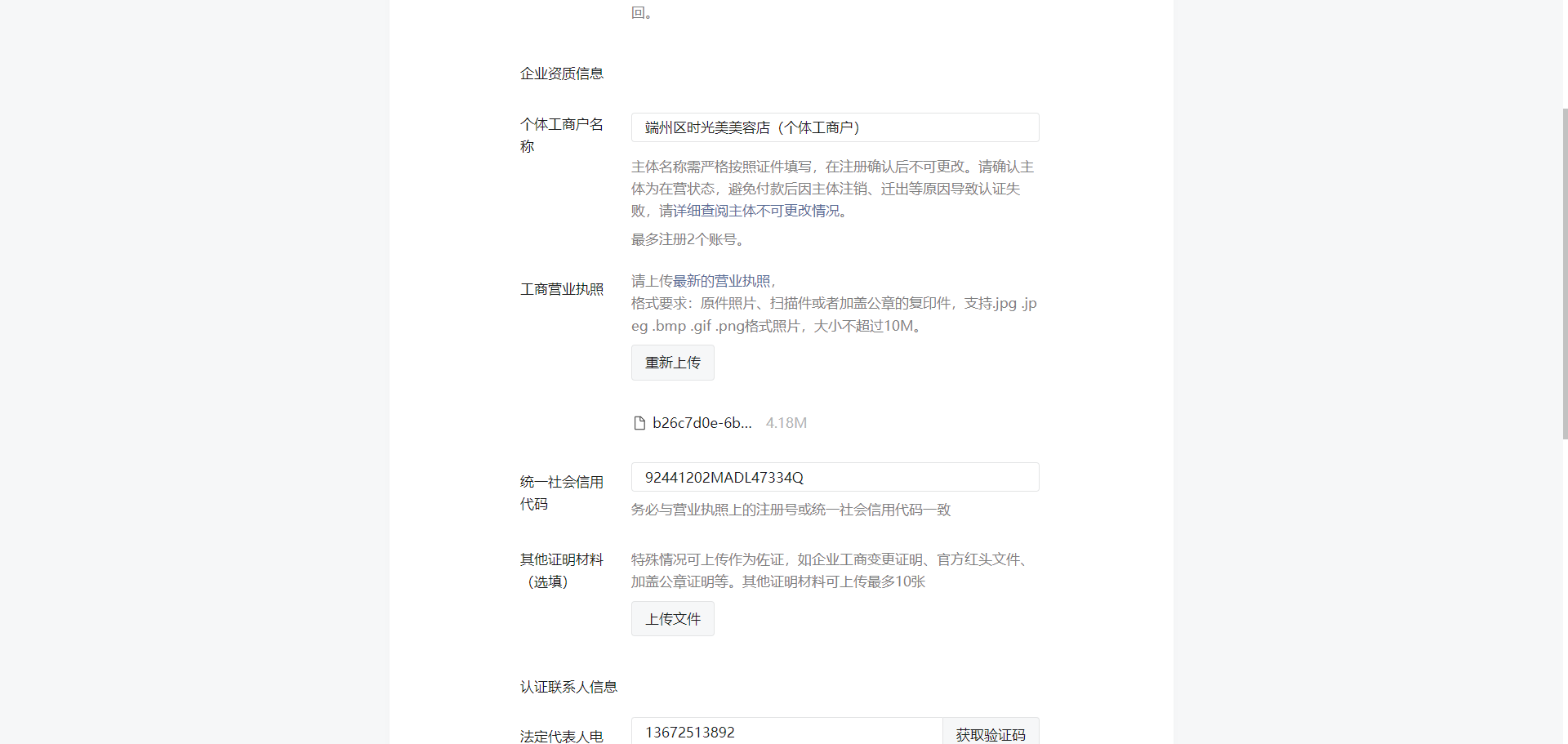Open uploaded file b26c7d0e-6b...
Viewport: 1568px width, 744px height.
[702, 423]
